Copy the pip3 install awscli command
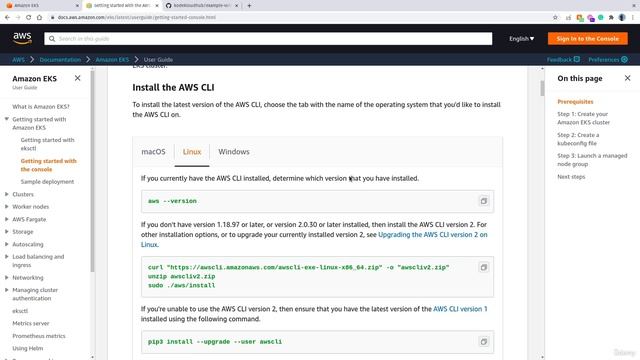This screenshot has width=640, height=360. (484, 342)
